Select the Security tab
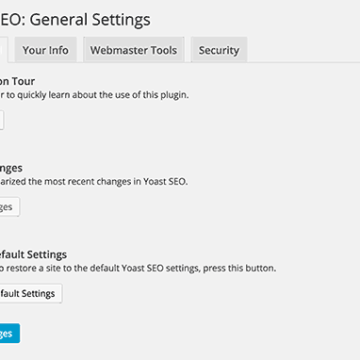The height and width of the screenshot is (360, 360). coord(219,50)
